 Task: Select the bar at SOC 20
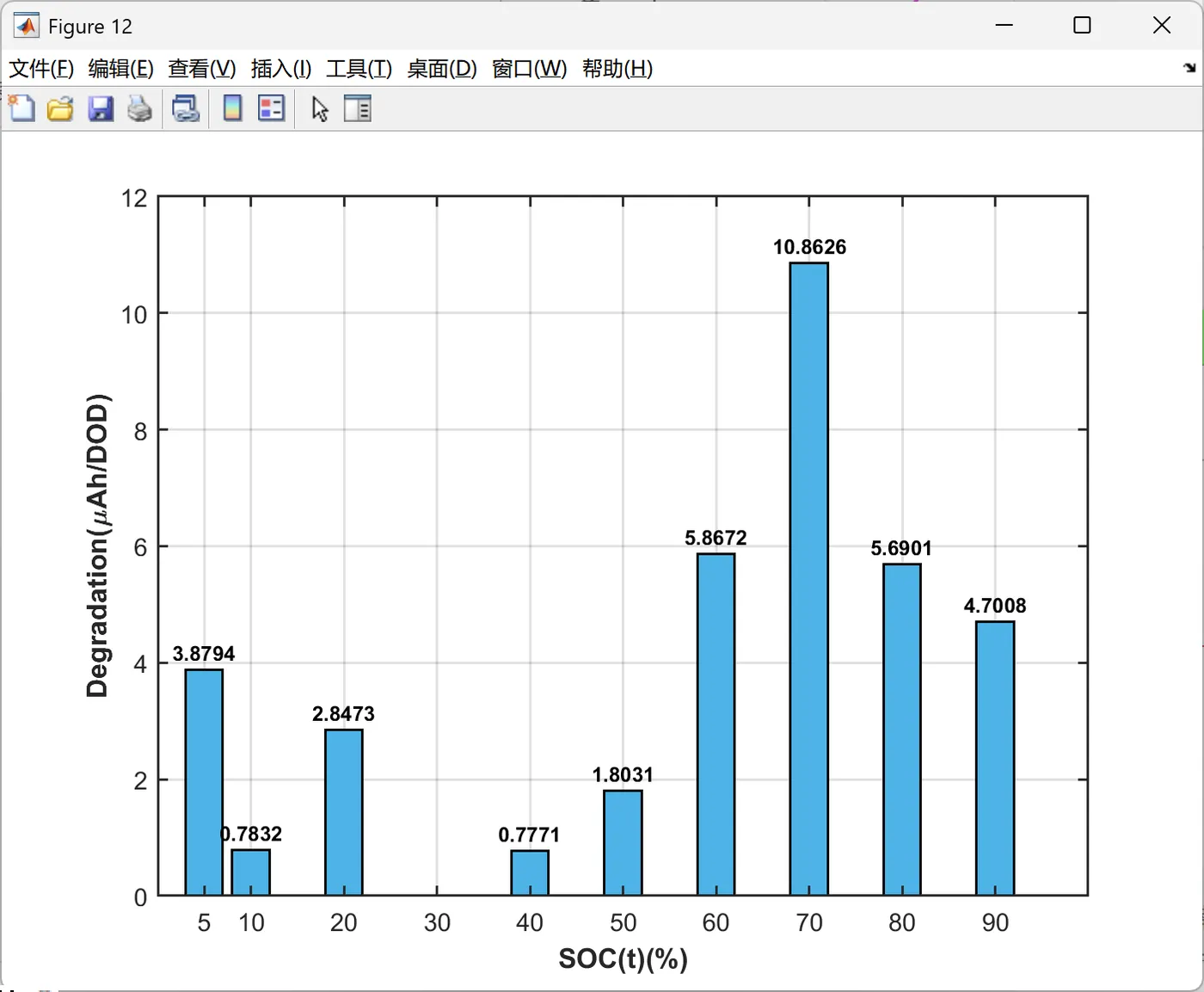[x=344, y=812]
